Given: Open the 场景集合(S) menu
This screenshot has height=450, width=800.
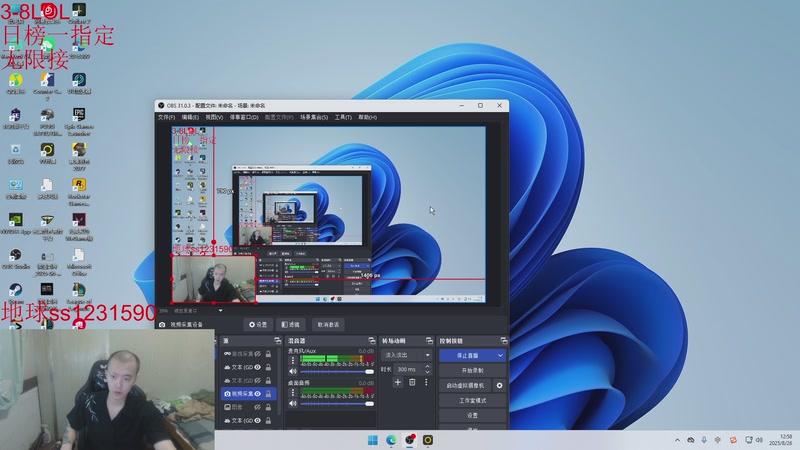Looking at the screenshot, I should (x=314, y=117).
